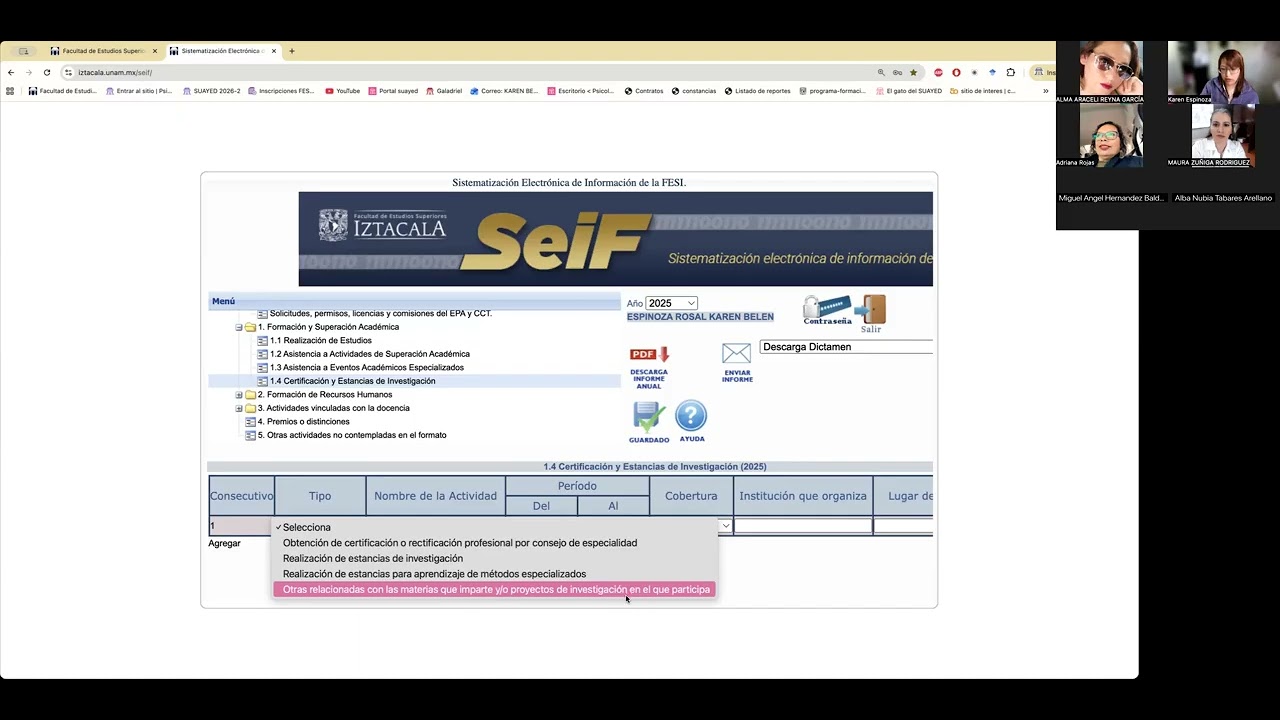The height and width of the screenshot is (720, 1280).
Task: Click the Contraseña padlock icon
Action: point(827,310)
